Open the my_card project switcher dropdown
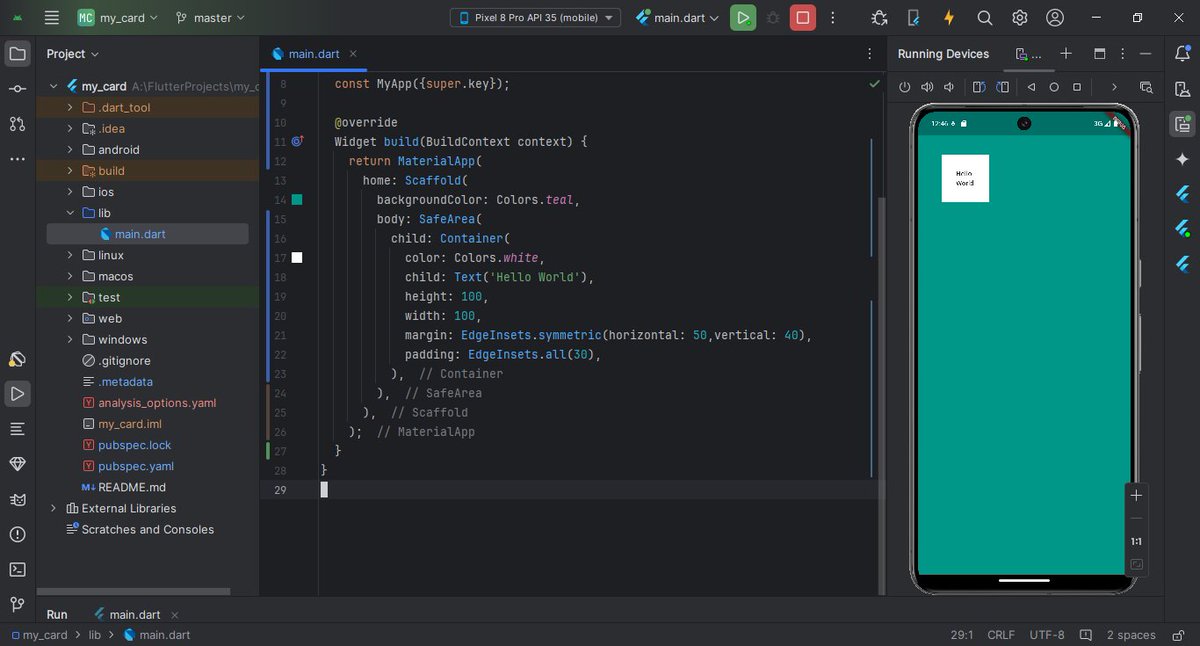Image resolution: width=1200 pixels, height=646 pixels. 118,18
